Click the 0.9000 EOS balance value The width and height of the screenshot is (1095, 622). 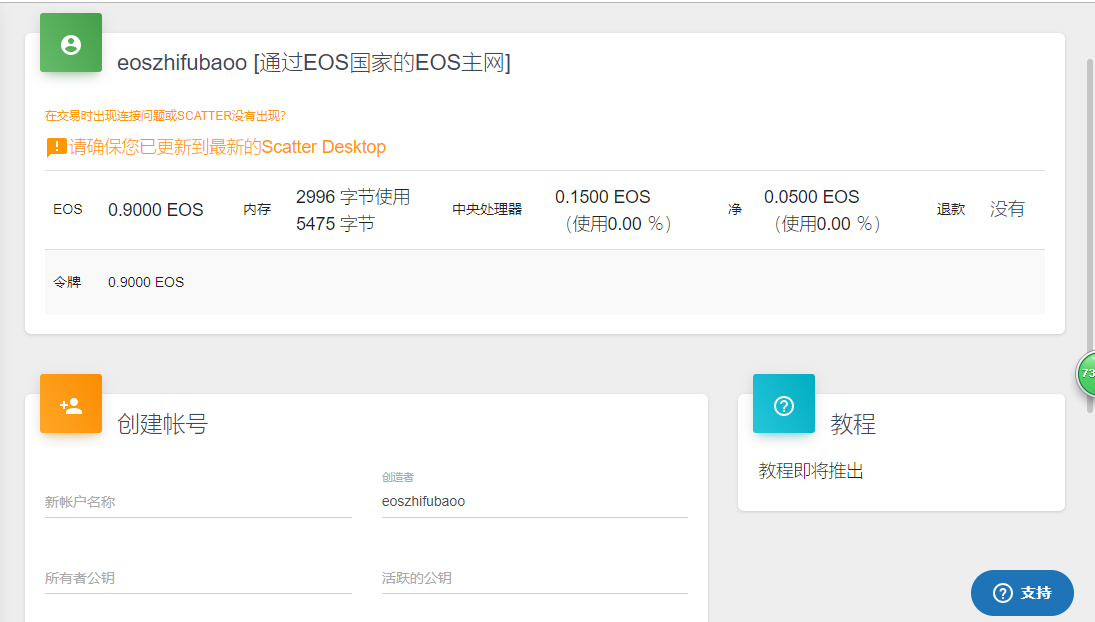click(x=156, y=209)
